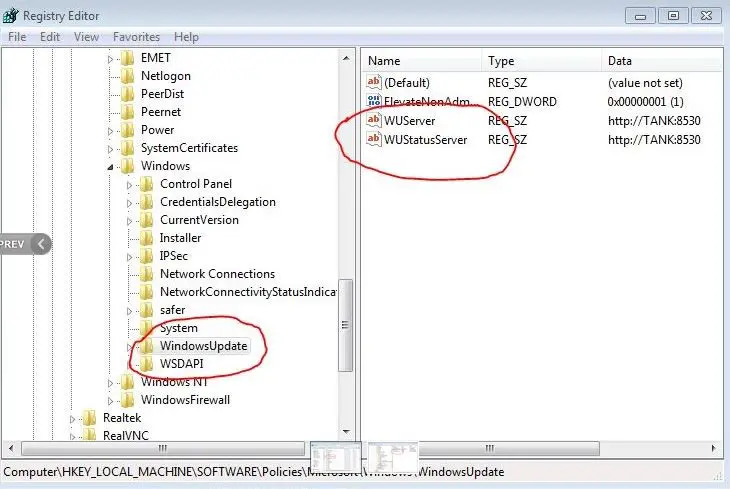Expand the SystemCertificates tree node
730x489 pixels.
(110, 149)
